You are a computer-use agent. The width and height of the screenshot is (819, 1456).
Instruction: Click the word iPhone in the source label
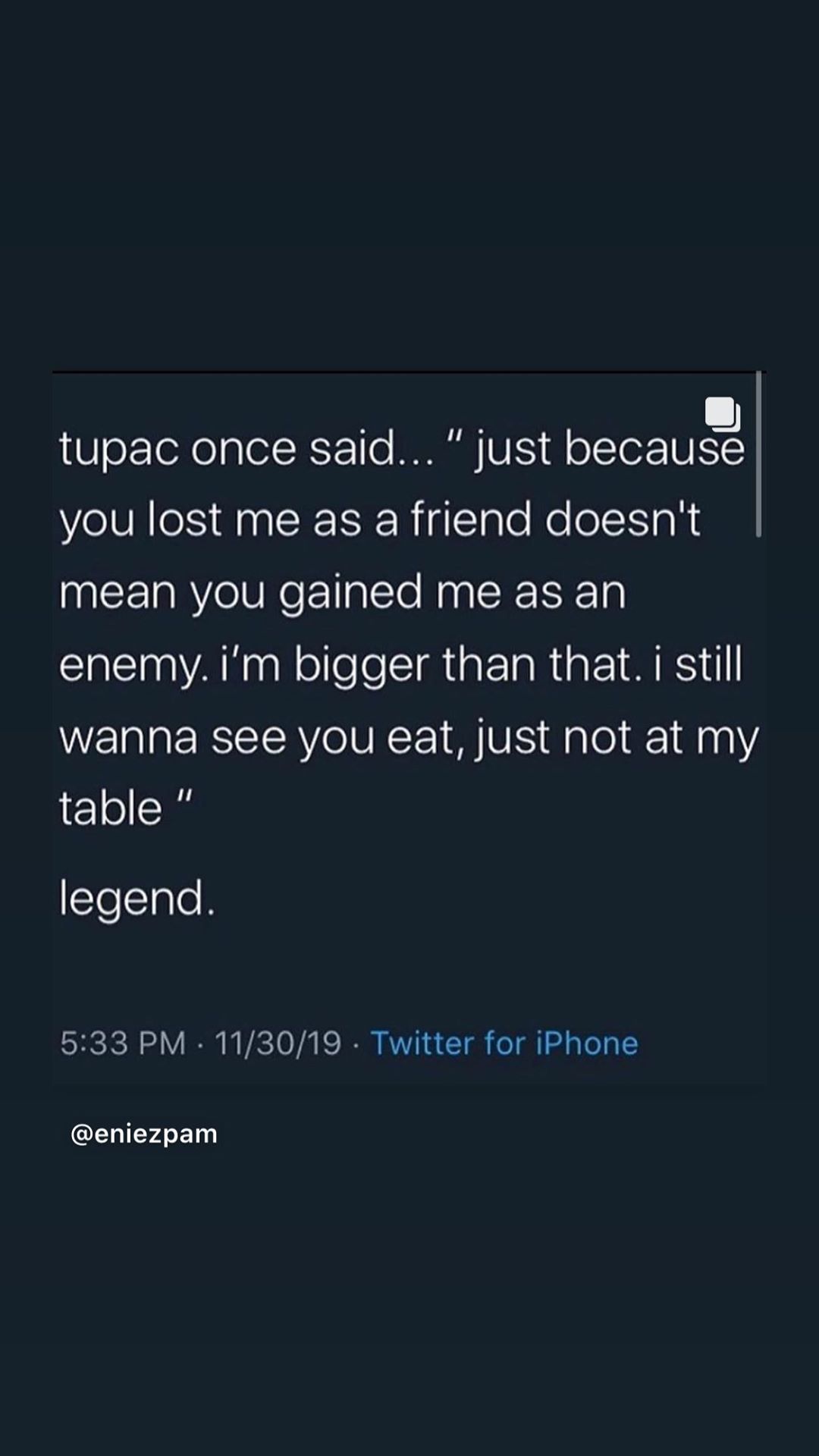click(587, 1043)
